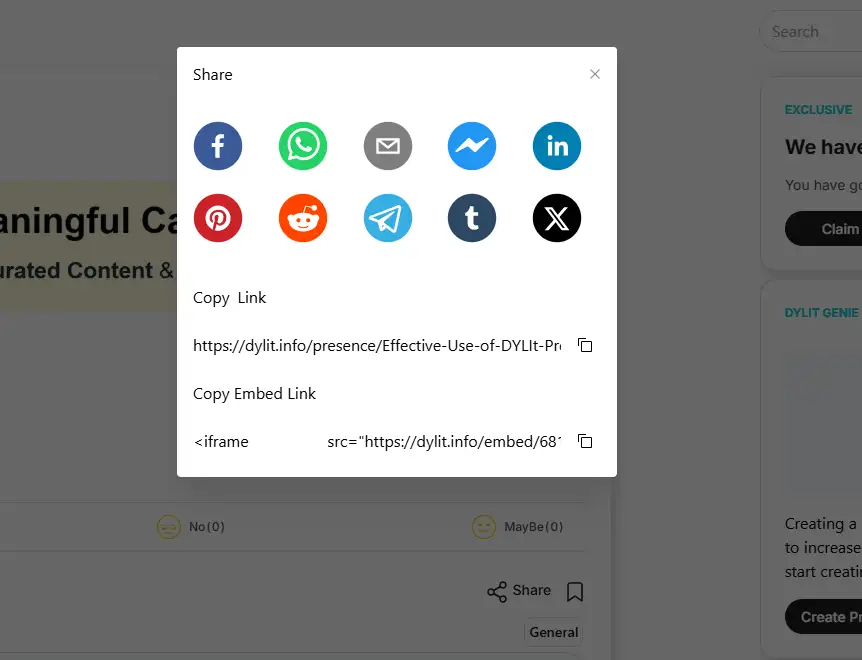862x660 pixels.
Task: Select the MayBe reaction
Action: tap(517, 527)
